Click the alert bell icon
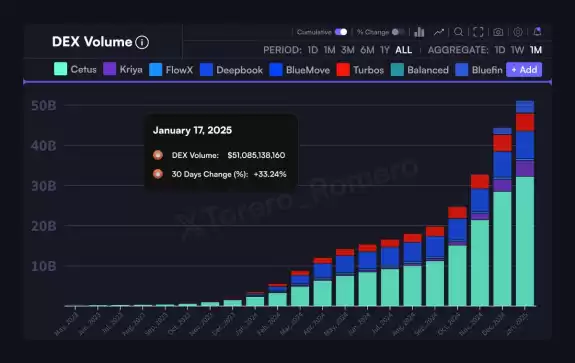The height and width of the screenshot is (363, 575). pyautogui.click(x=537, y=32)
